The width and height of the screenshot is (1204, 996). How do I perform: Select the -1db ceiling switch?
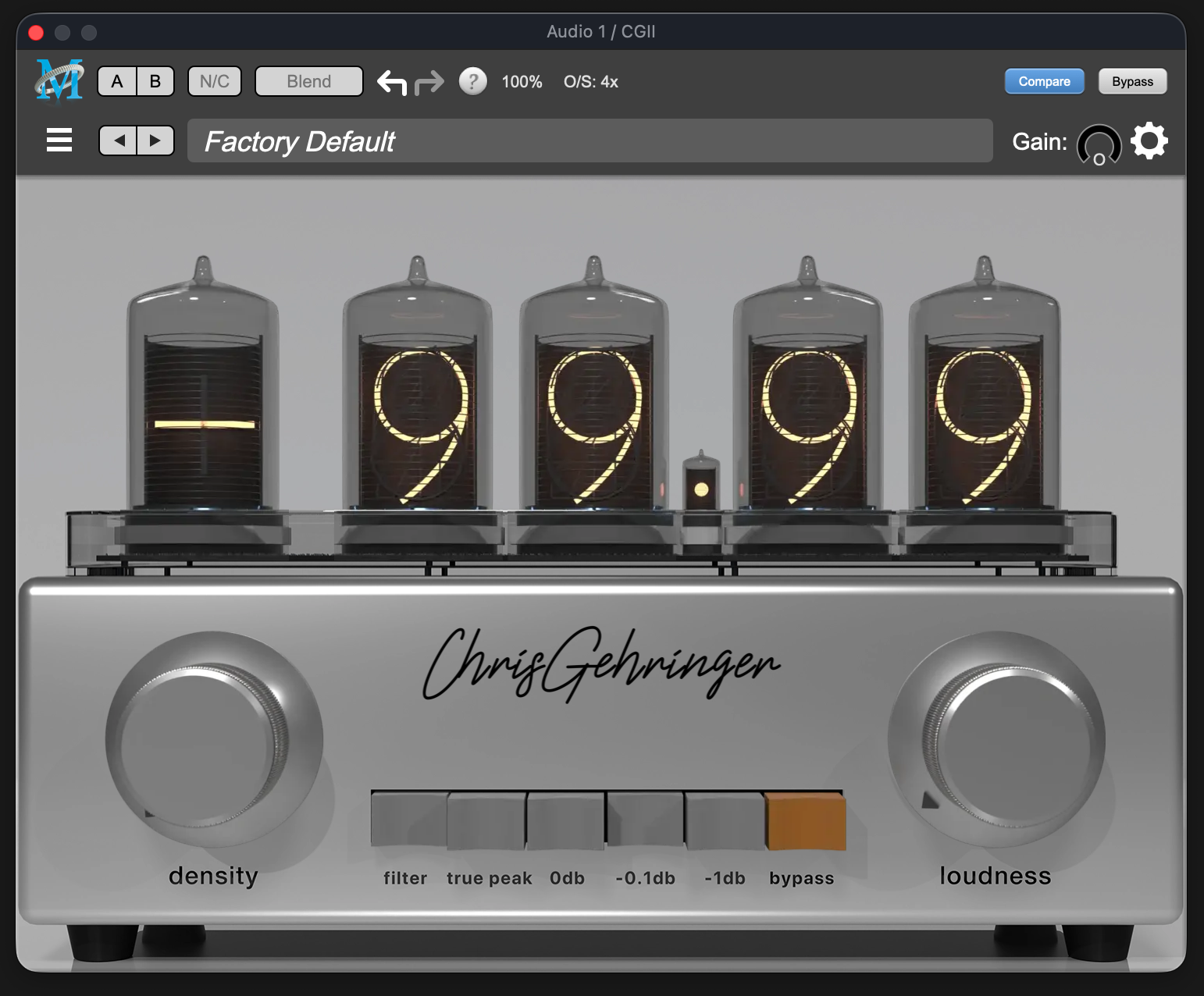click(x=725, y=820)
